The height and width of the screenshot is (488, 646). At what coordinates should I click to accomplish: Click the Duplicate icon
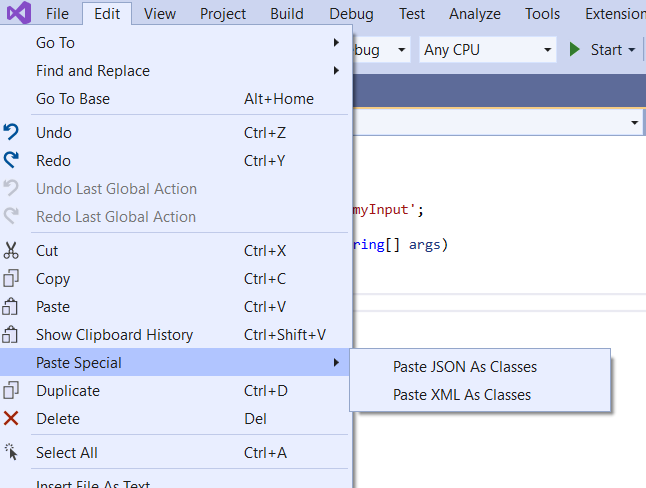[x=11, y=390]
